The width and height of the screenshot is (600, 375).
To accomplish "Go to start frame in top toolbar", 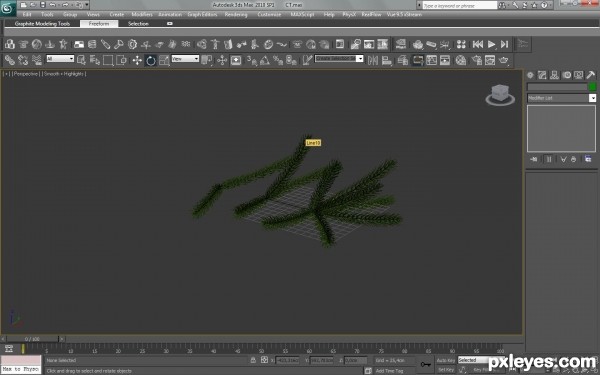I will pyautogui.click(x=478, y=44).
